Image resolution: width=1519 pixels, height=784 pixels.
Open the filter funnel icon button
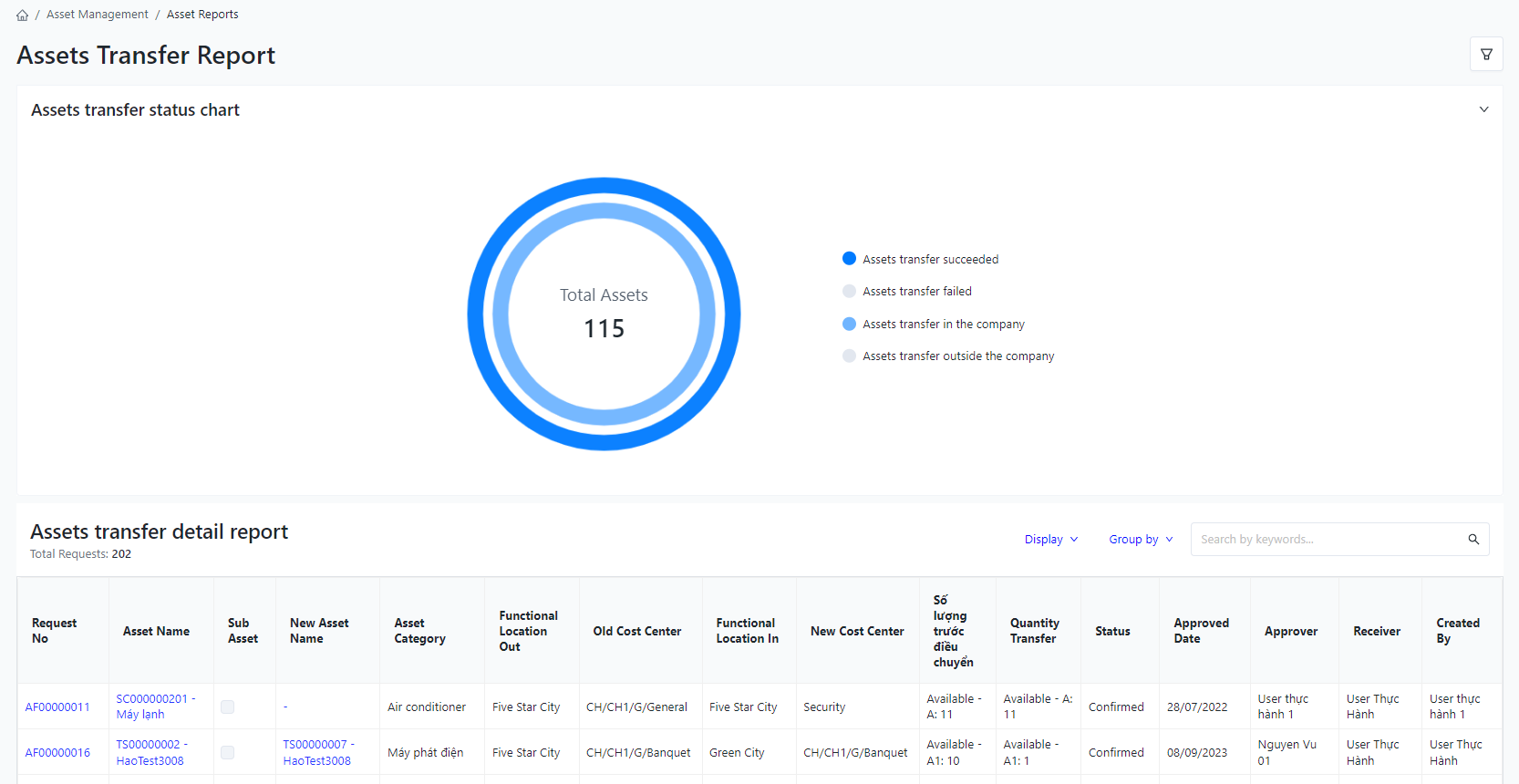(1486, 55)
